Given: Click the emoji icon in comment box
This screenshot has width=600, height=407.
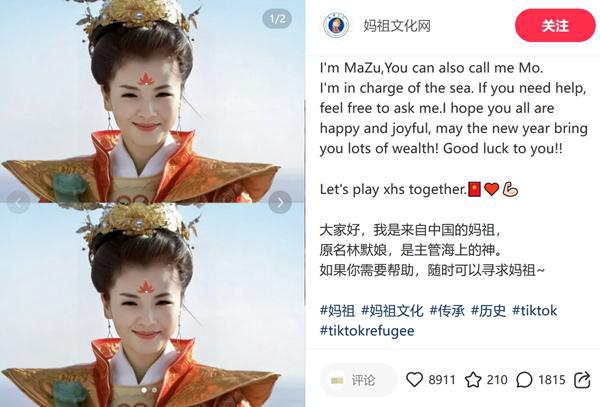Looking at the screenshot, I should 337,380.
